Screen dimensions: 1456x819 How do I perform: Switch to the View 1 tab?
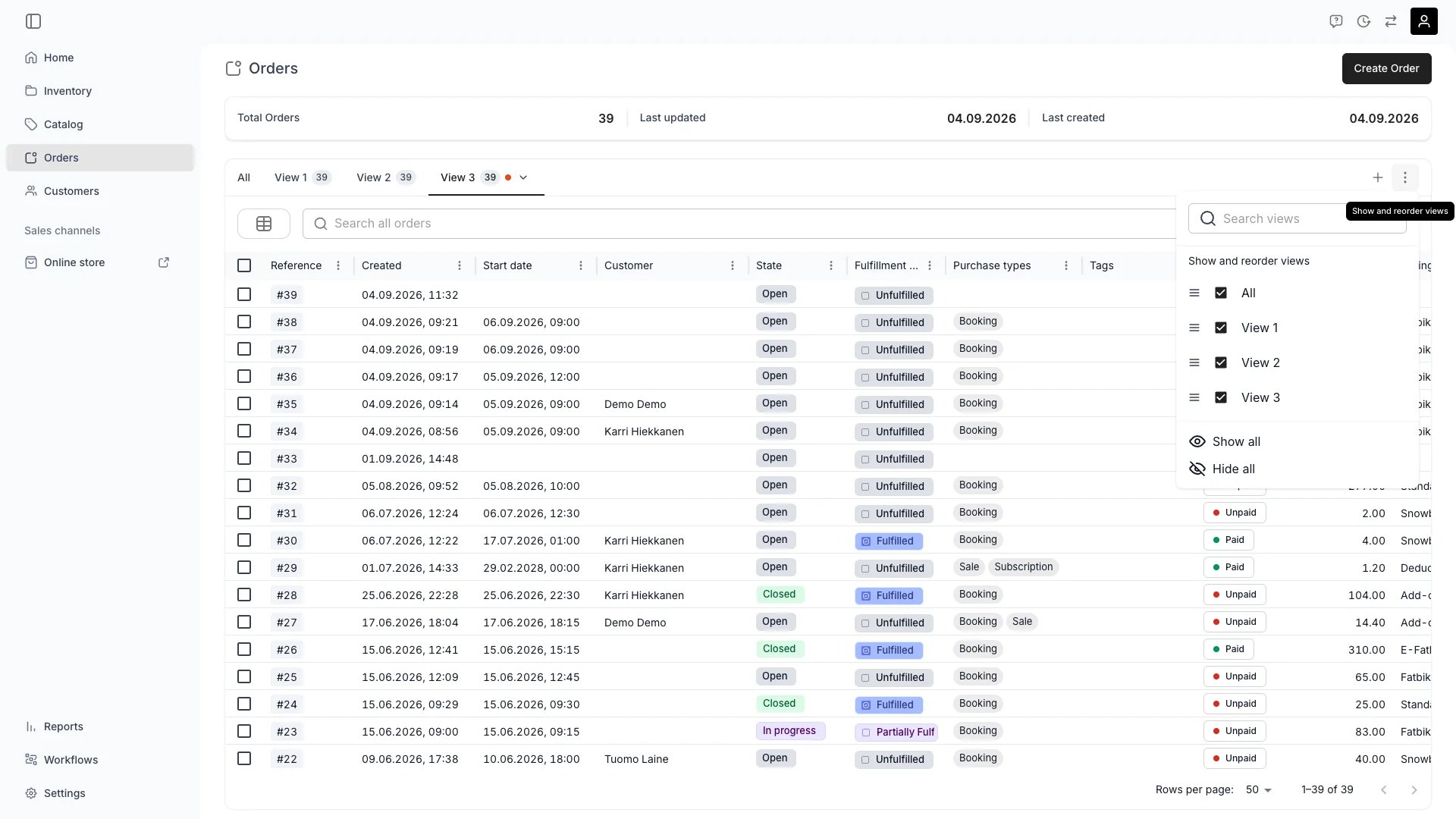point(303,177)
